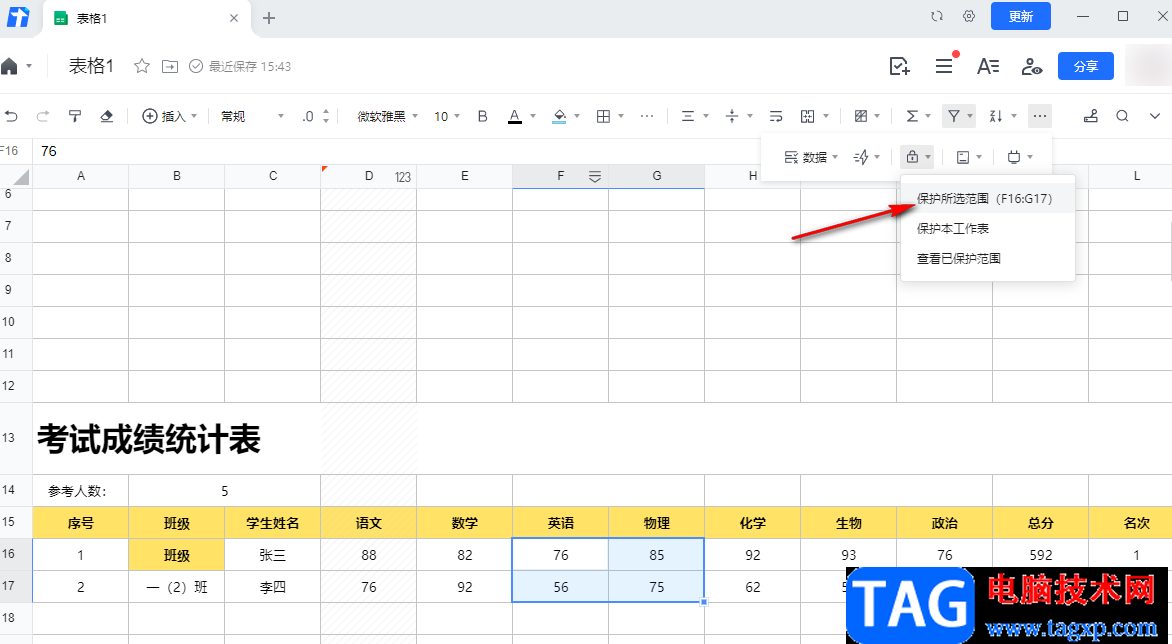Choose 查看已保护范围 menu item

point(987,258)
